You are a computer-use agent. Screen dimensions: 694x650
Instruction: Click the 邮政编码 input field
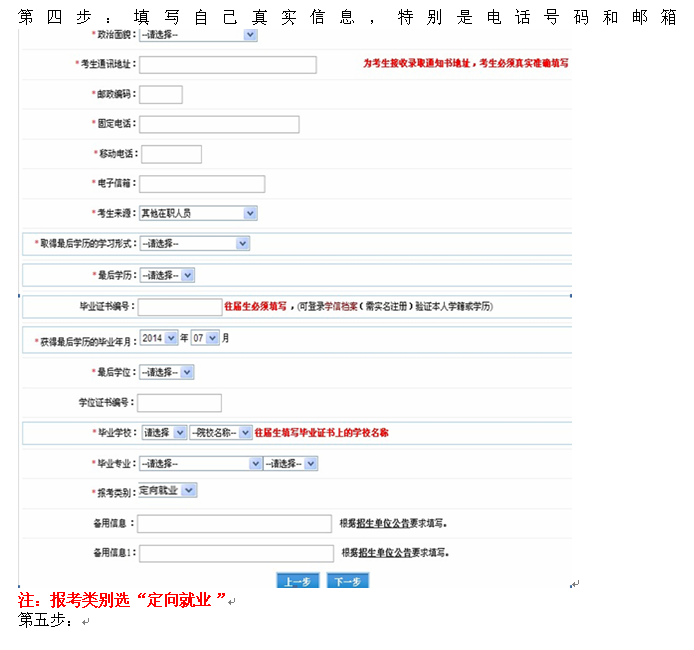[160, 95]
